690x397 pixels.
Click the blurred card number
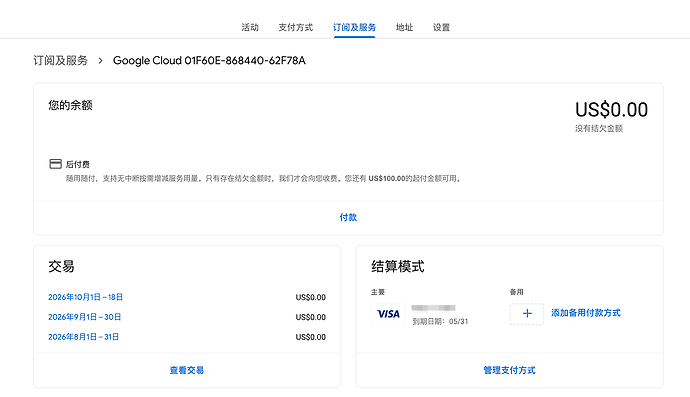point(433,308)
